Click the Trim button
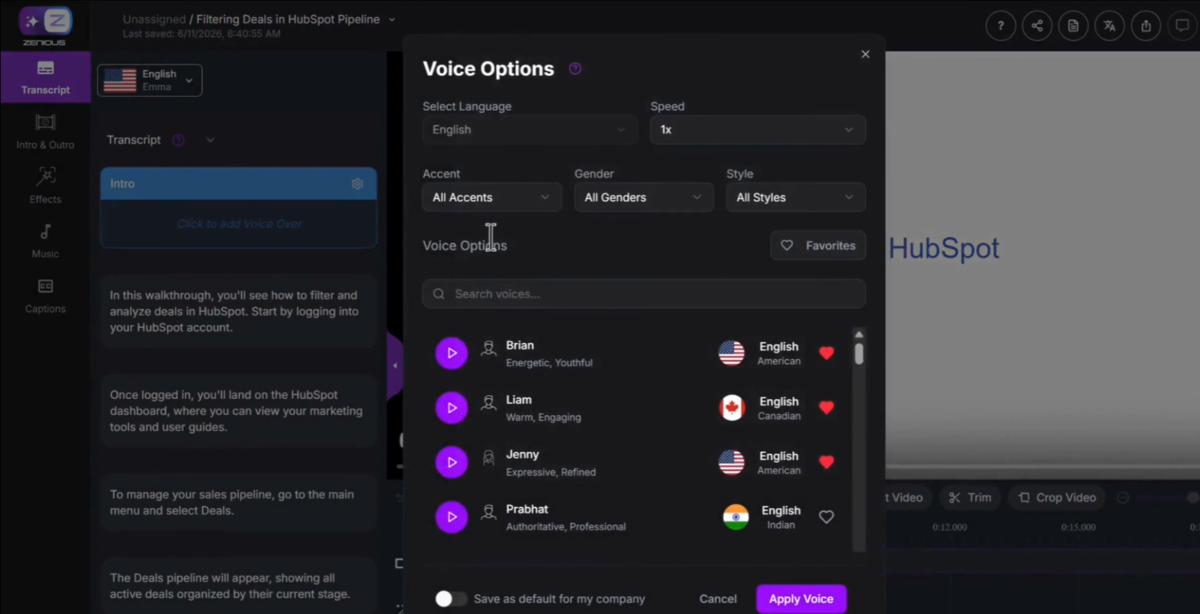Screen dimensions: 1200x614 pos(970,497)
